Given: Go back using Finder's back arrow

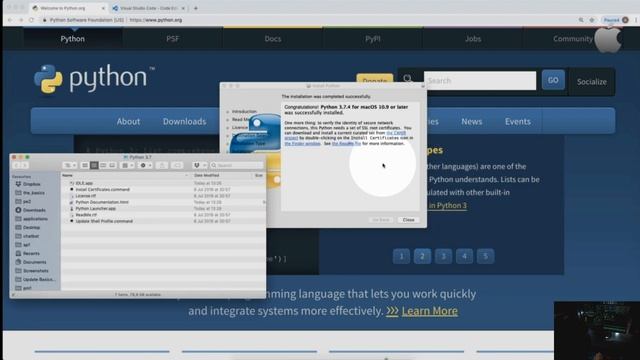Looking at the screenshot, I should point(17,165).
